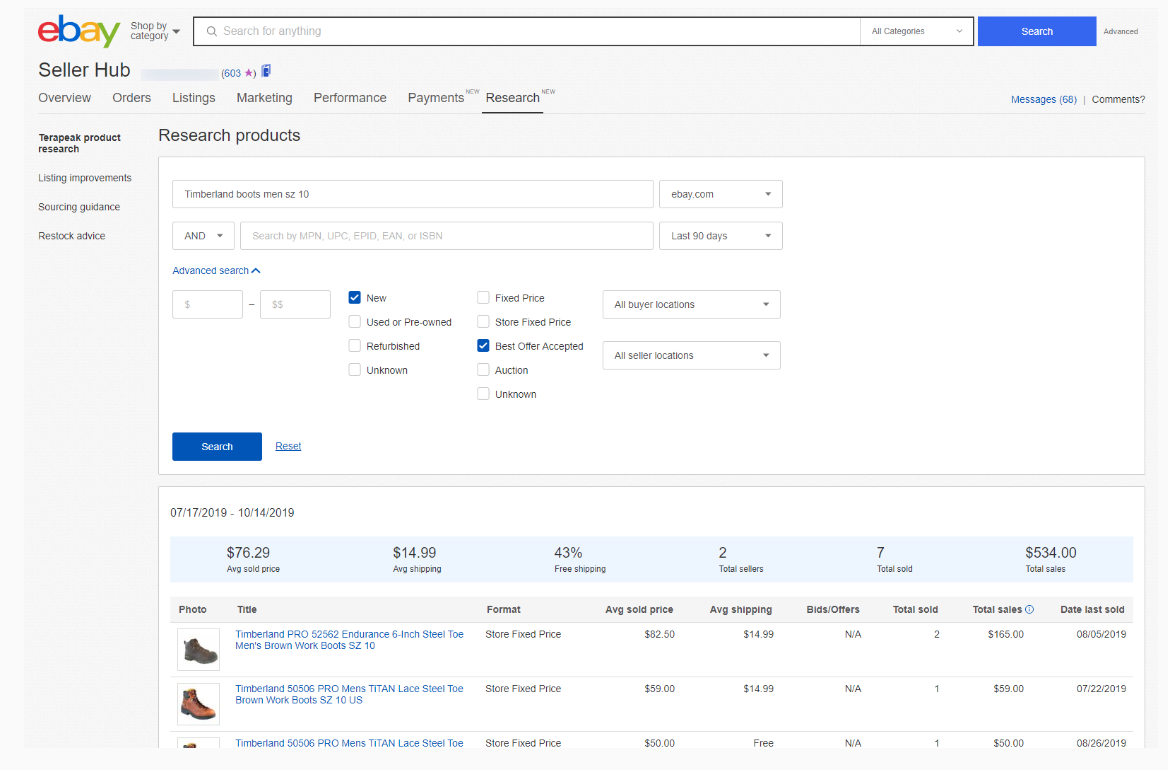Screen dimensions: 1168x770
Task: Collapse the Advanced search section
Action: tap(216, 270)
